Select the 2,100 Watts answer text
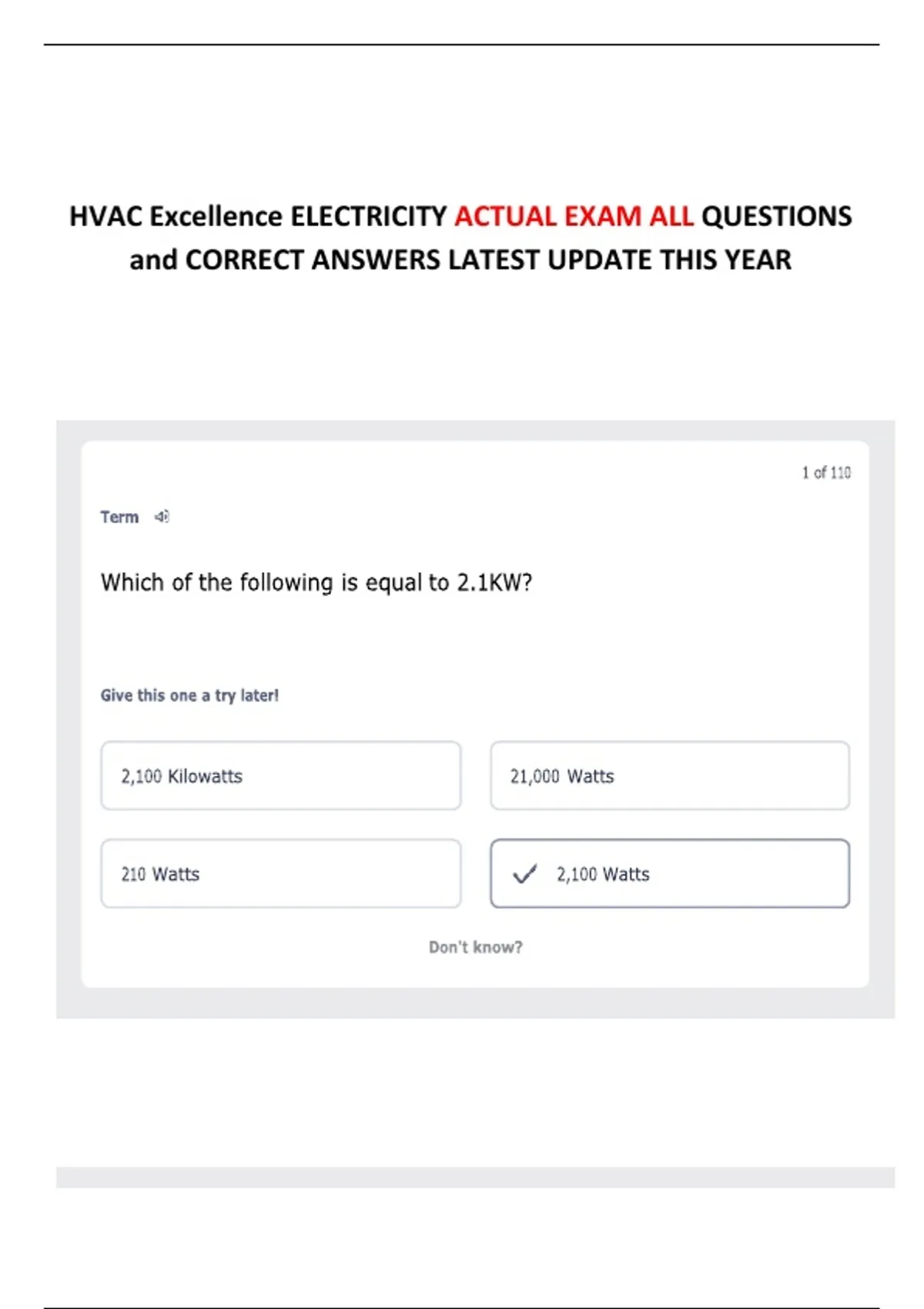This screenshot has height=1309, width=924. pos(603,874)
